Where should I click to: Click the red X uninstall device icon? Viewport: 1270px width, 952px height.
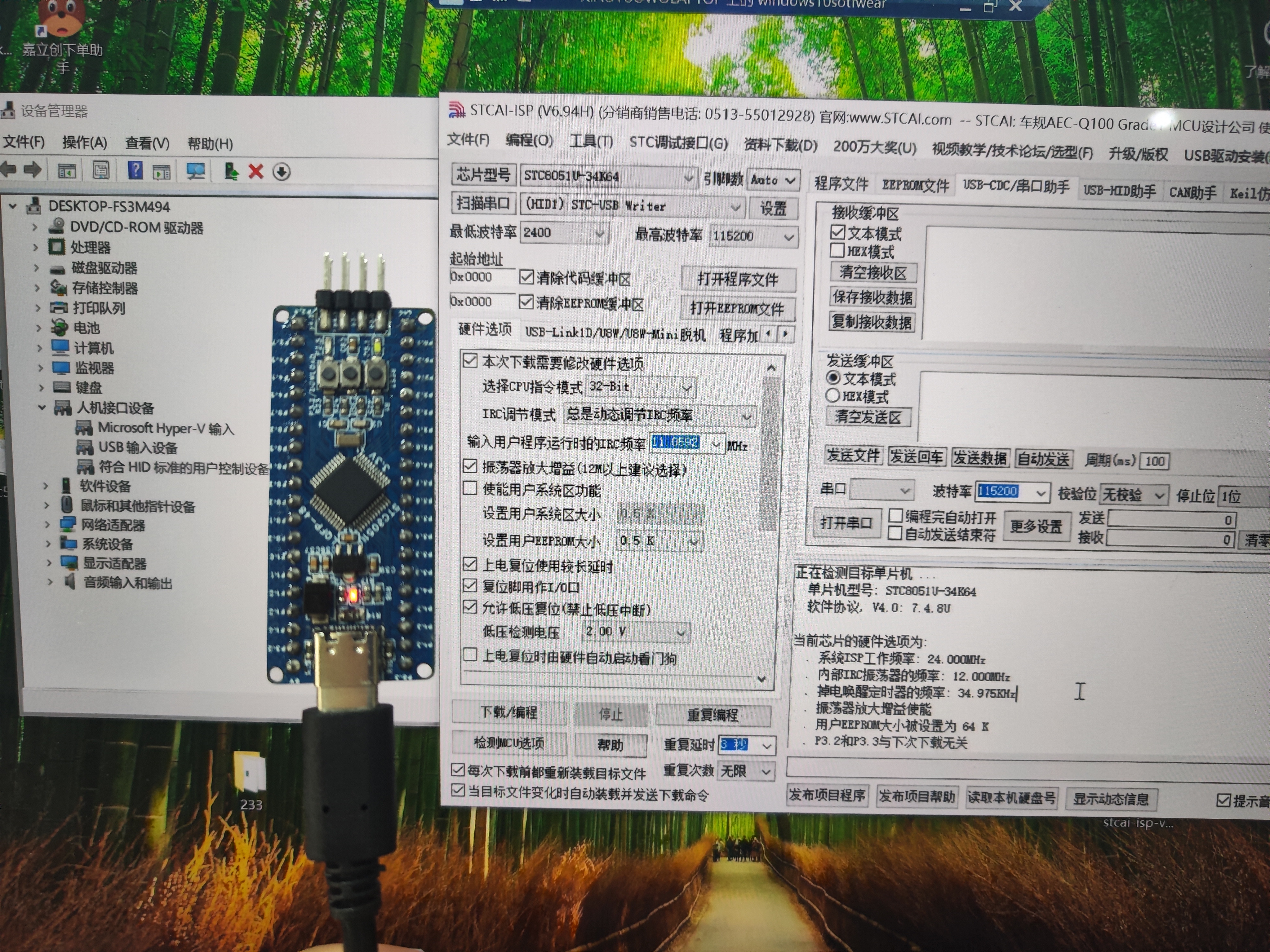pyautogui.click(x=256, y=171)
